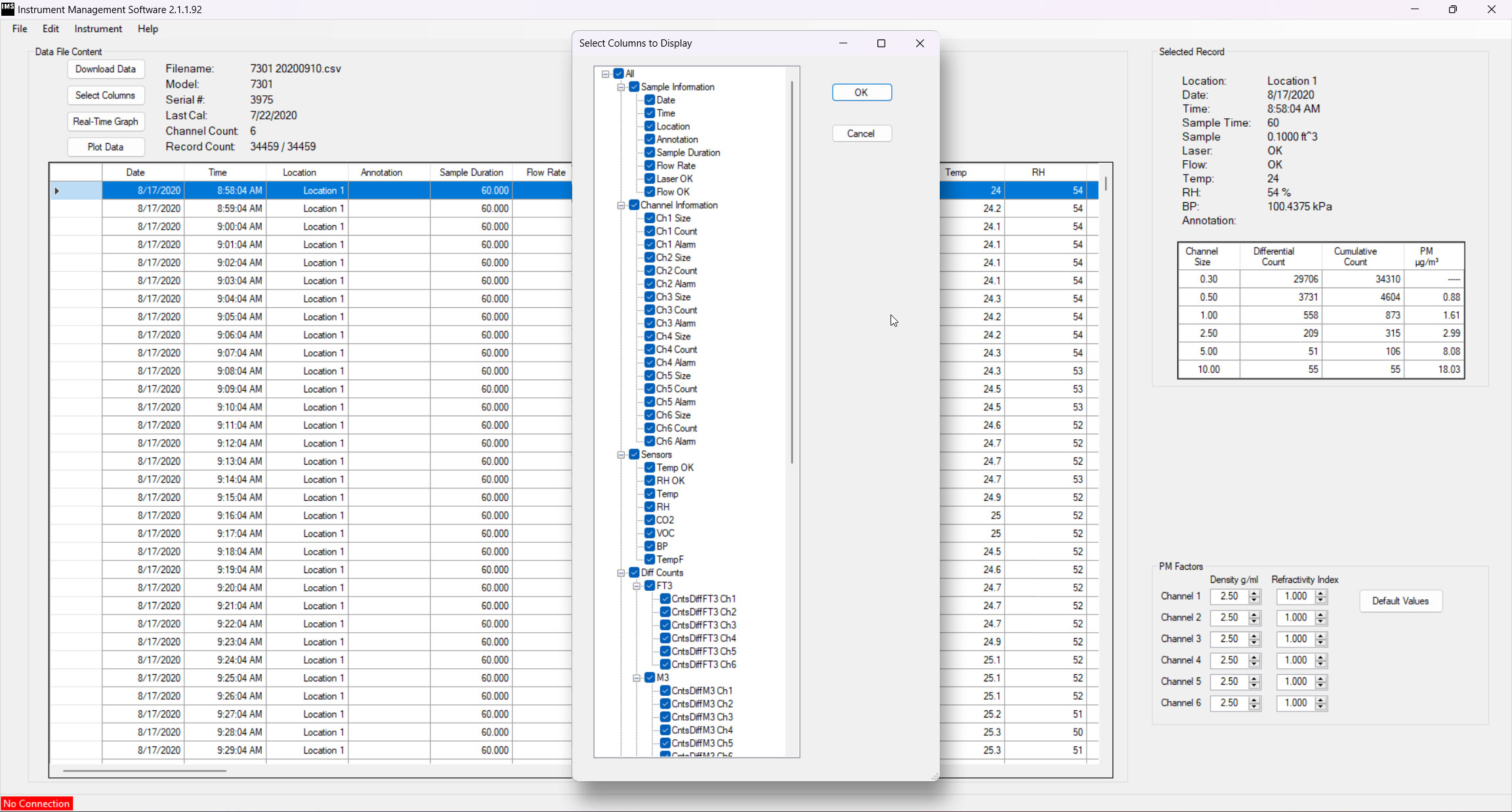The image size is (1512, 812).
Task: Uncheck the Laser OK column checkbox
Action: (x=650, y=179)
